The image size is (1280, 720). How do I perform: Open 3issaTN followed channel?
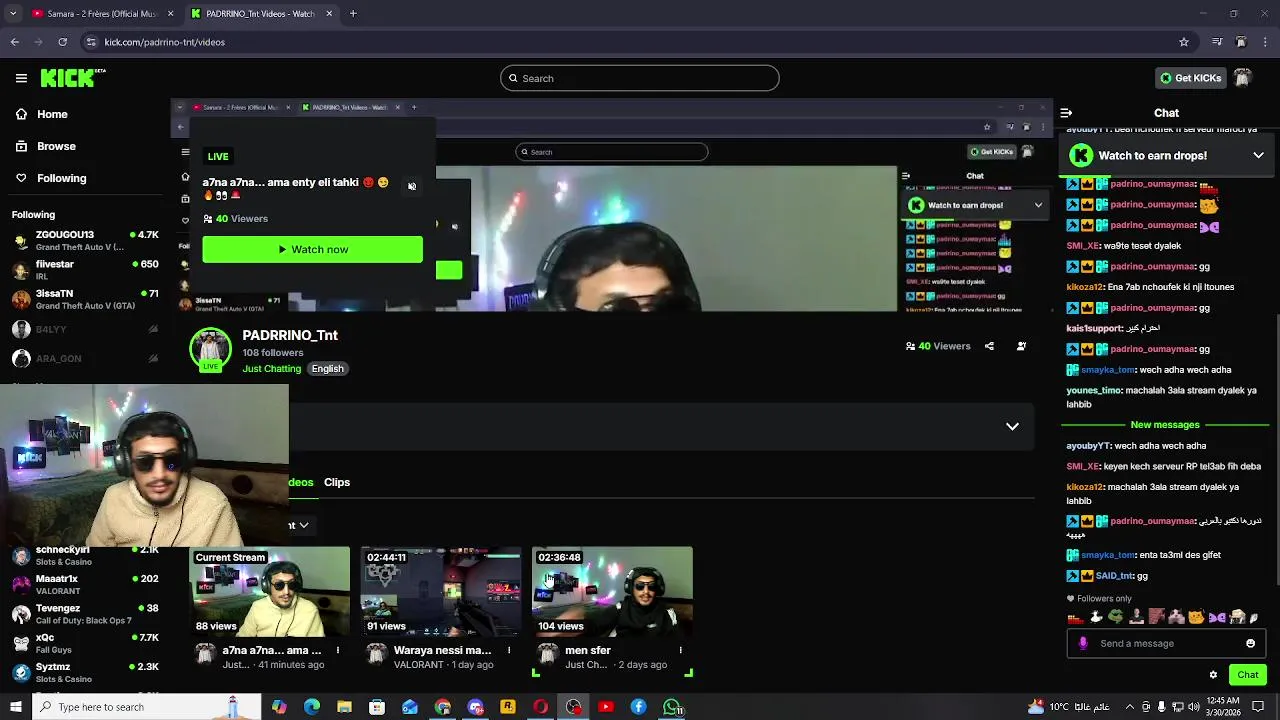click(x=85, y=299)
